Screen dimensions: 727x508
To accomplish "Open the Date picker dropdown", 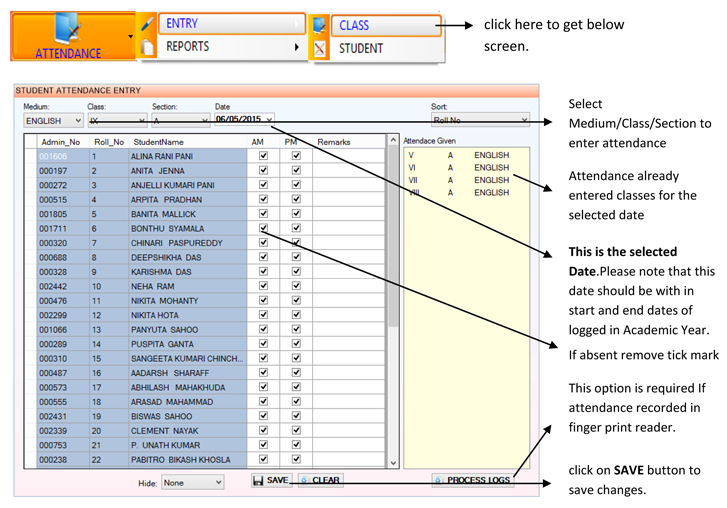I will [x=269, y=119].
